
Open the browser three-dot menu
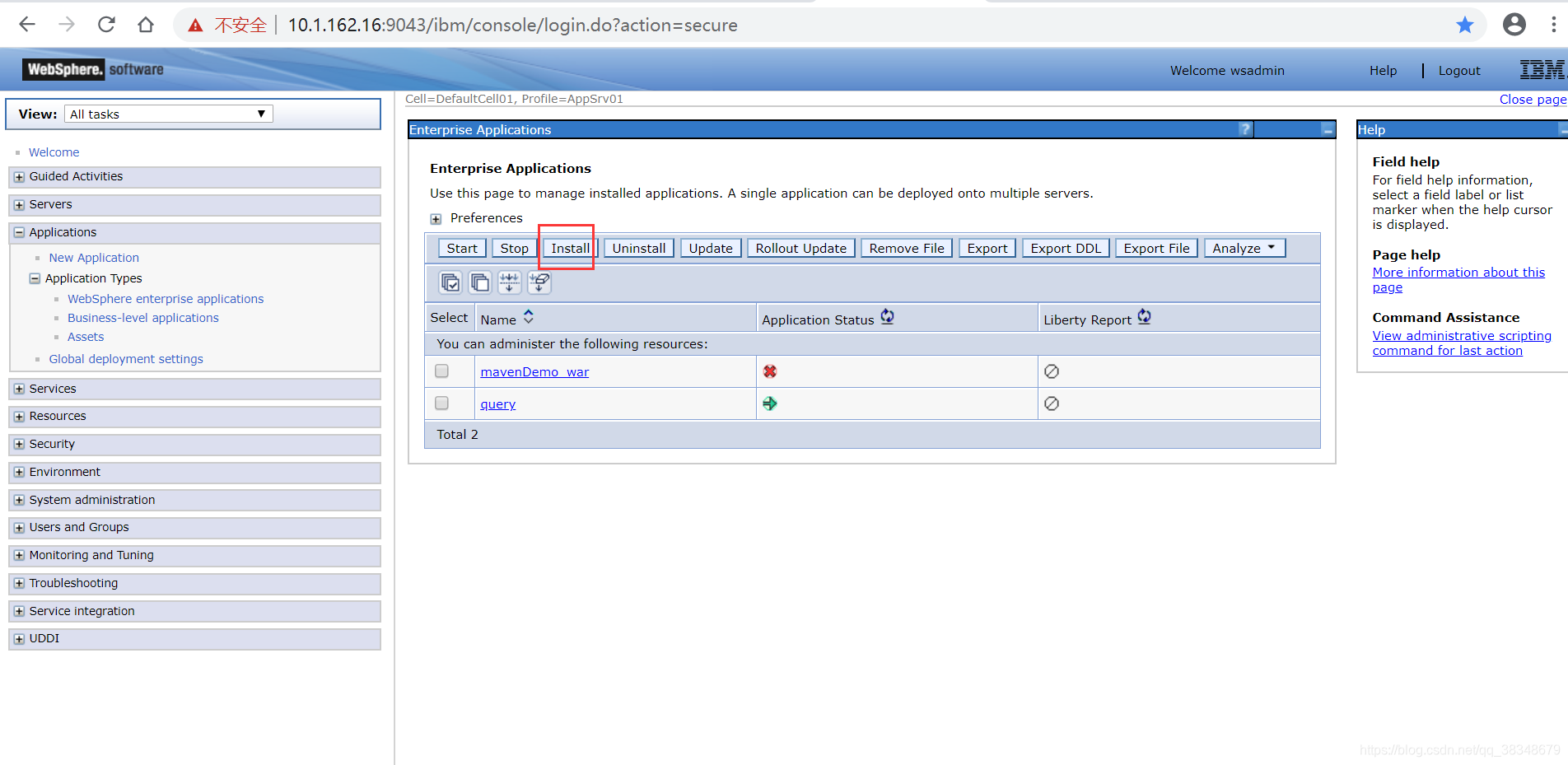1553,25
